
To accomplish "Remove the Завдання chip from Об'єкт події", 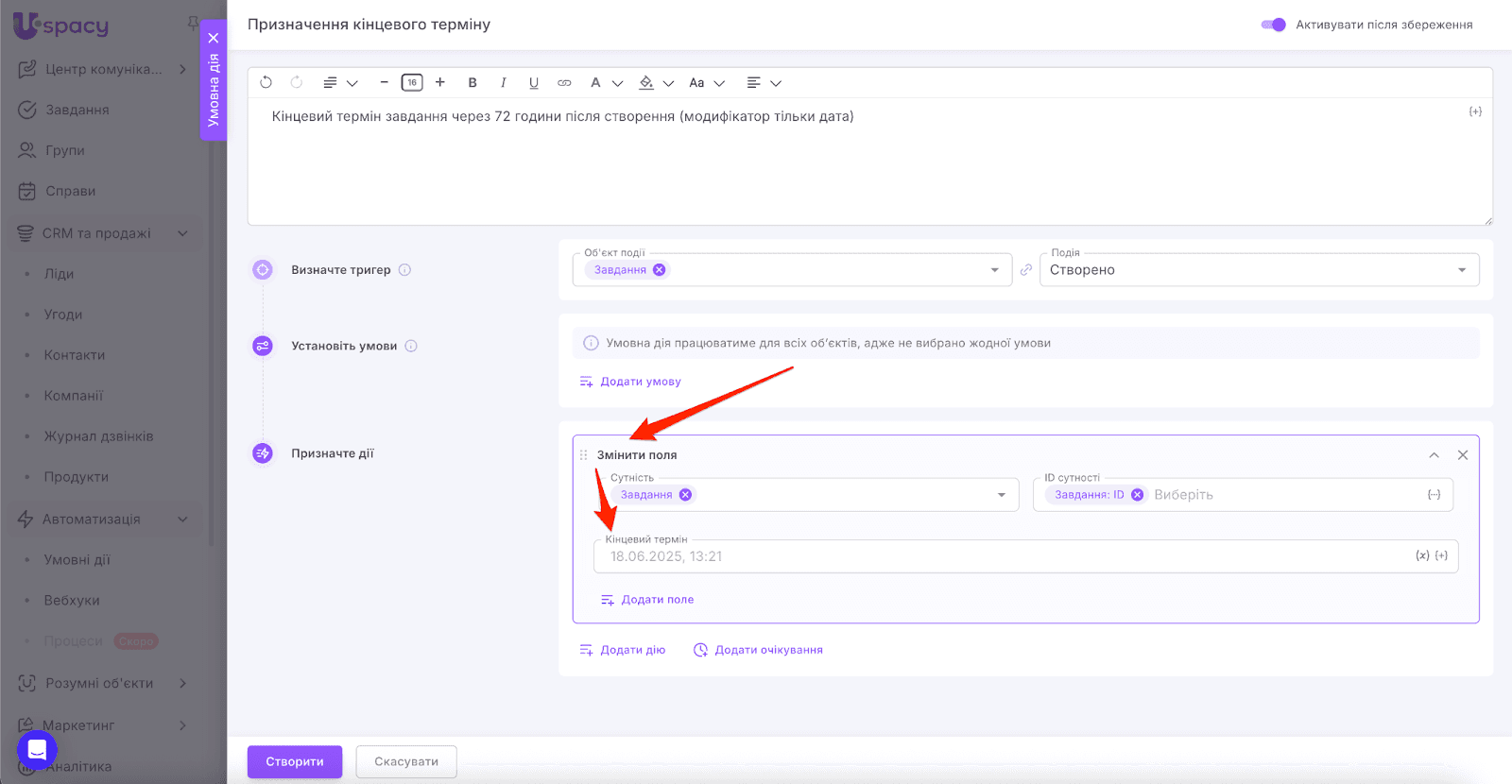I will point(660,270).
